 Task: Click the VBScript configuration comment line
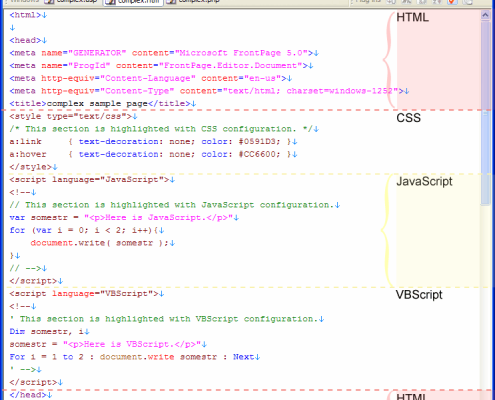click(167, 319)
